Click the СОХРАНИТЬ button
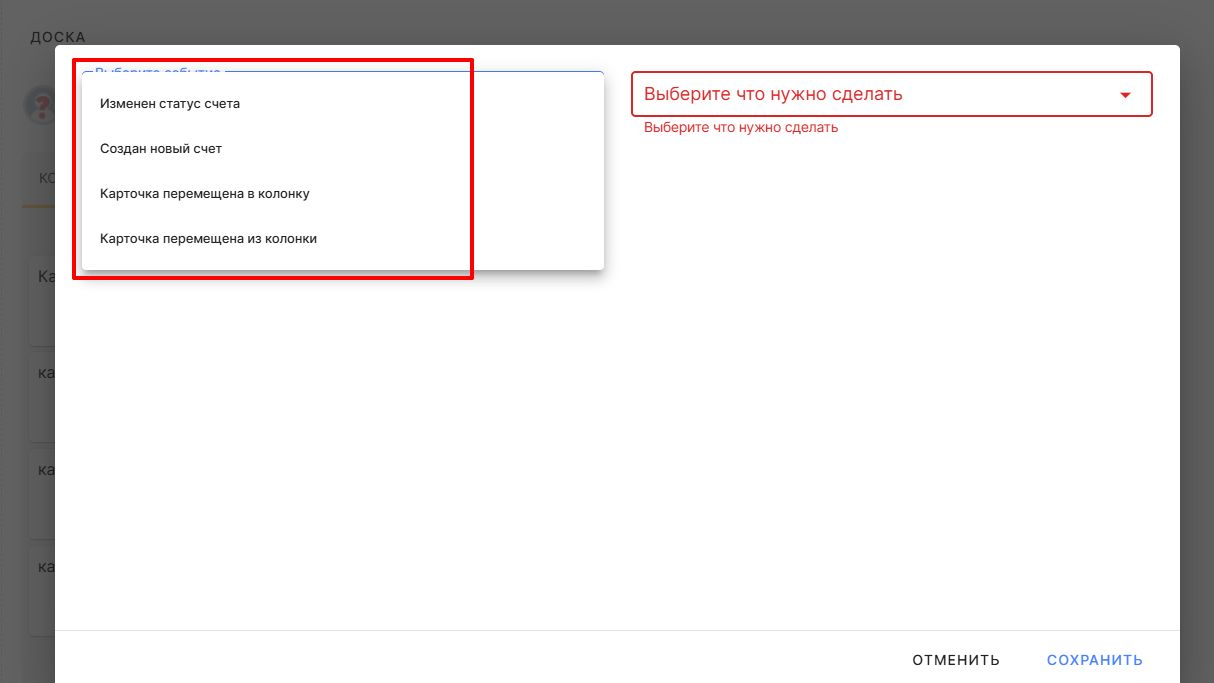This screenshot has width=1214, height=683. (x=1095, y=660)
